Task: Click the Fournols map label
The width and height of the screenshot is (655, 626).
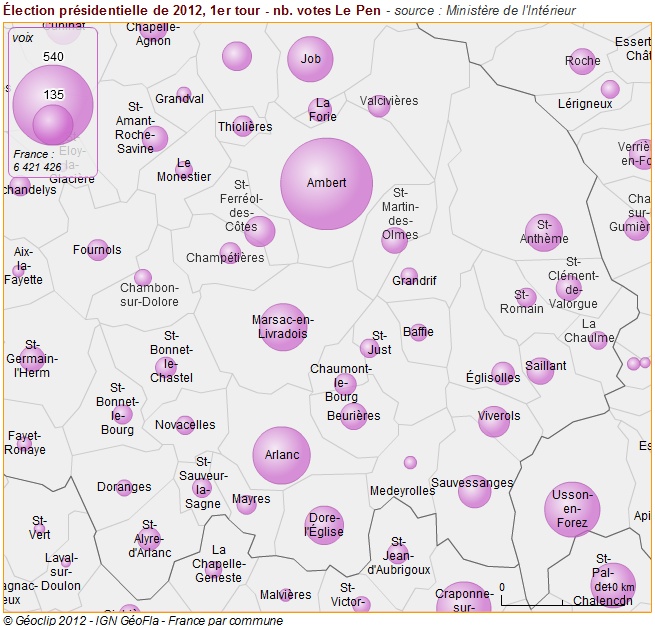Action: click(97, 250)
